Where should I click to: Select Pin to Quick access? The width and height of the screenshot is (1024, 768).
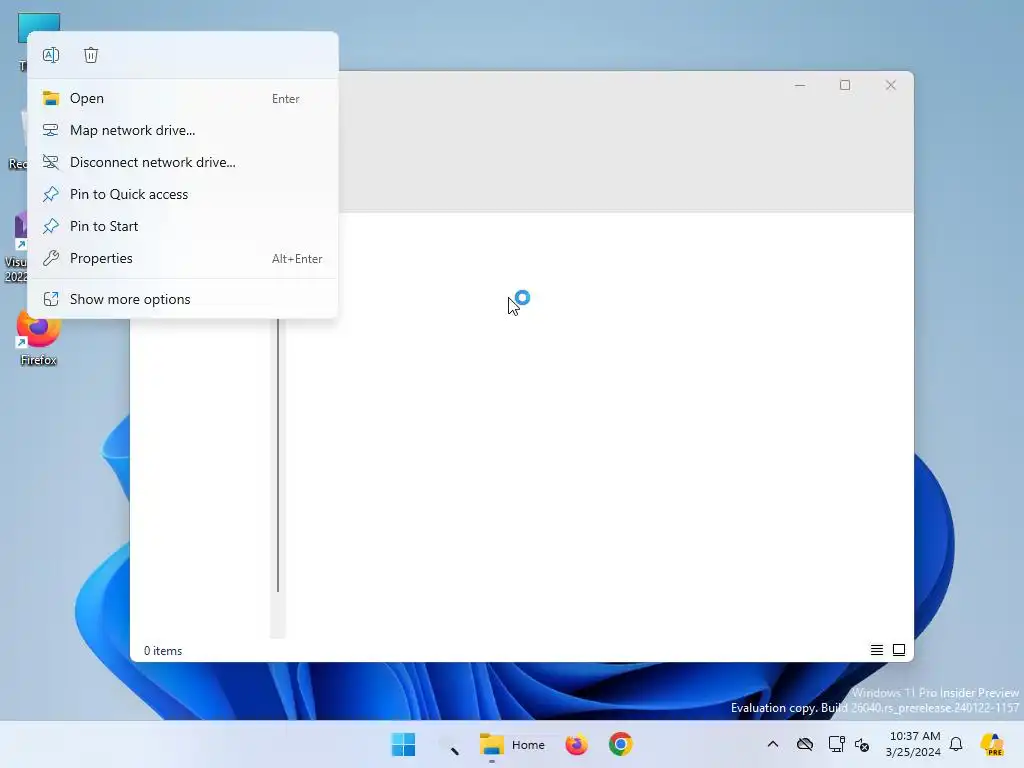pos(183,195)
